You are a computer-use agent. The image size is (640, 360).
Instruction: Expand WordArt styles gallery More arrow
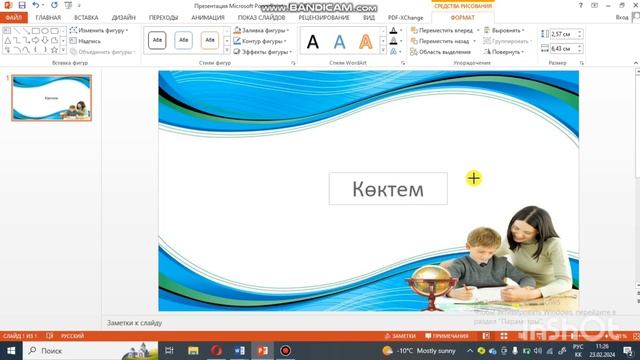(x=383, y=51)
